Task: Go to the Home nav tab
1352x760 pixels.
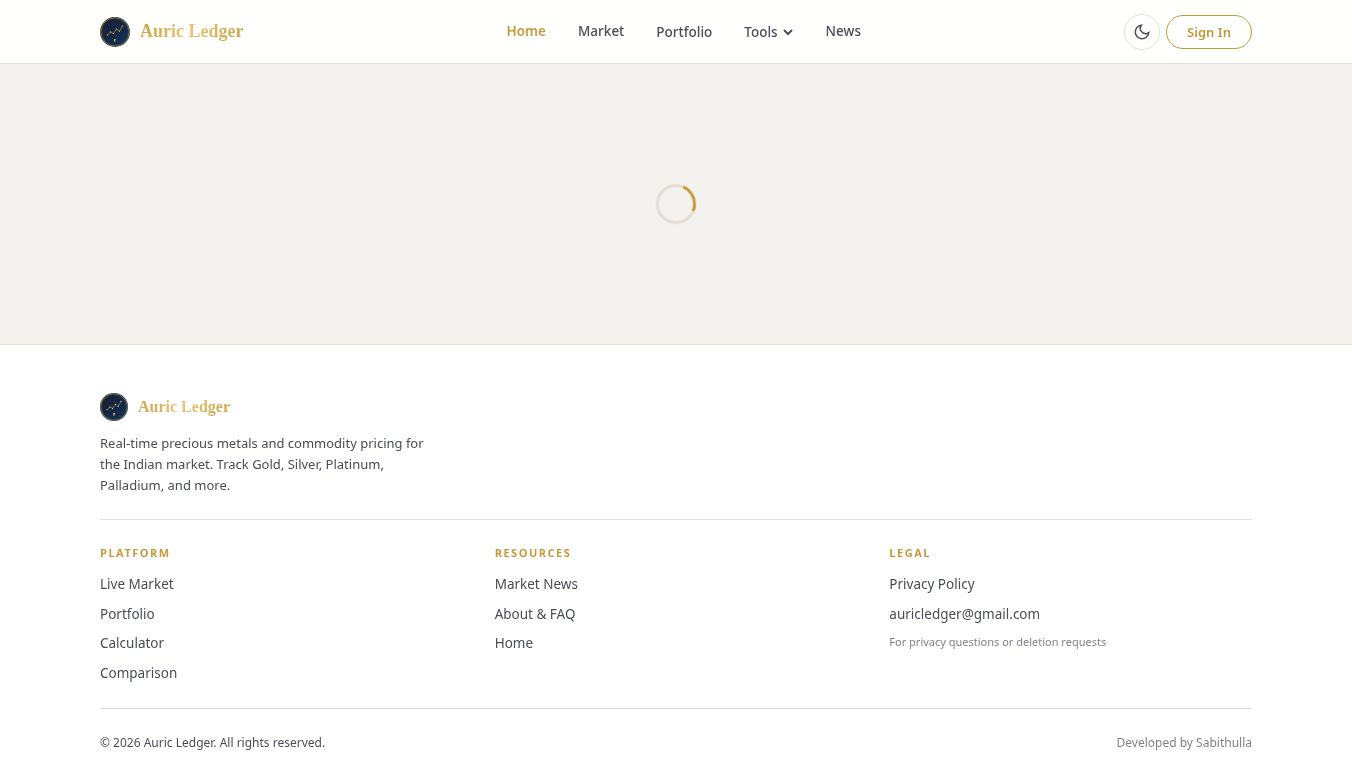Action: pos(526,31)
